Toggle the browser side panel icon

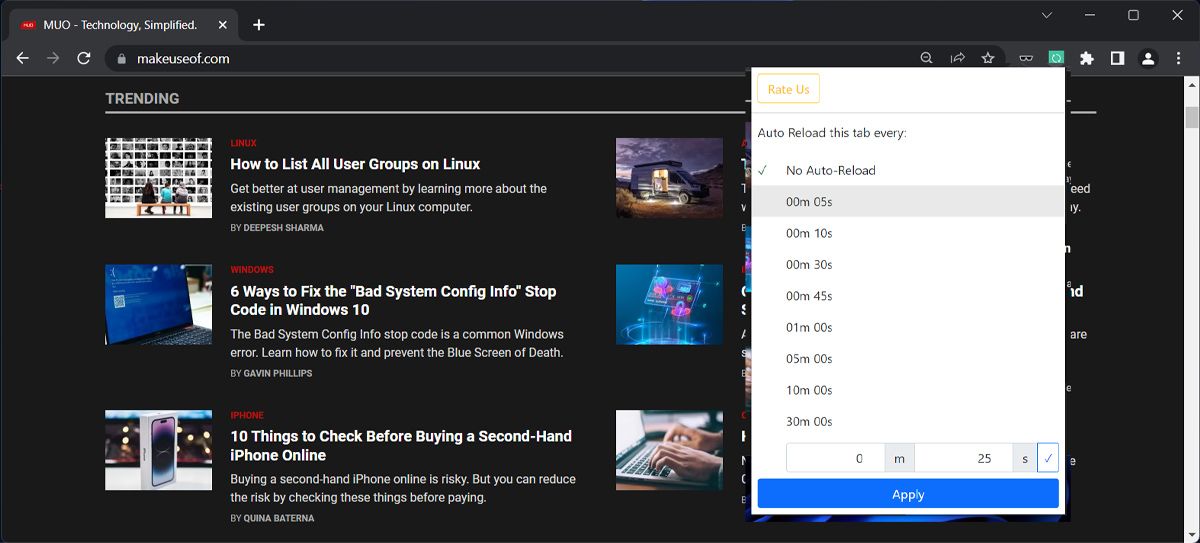point(1117,58)
